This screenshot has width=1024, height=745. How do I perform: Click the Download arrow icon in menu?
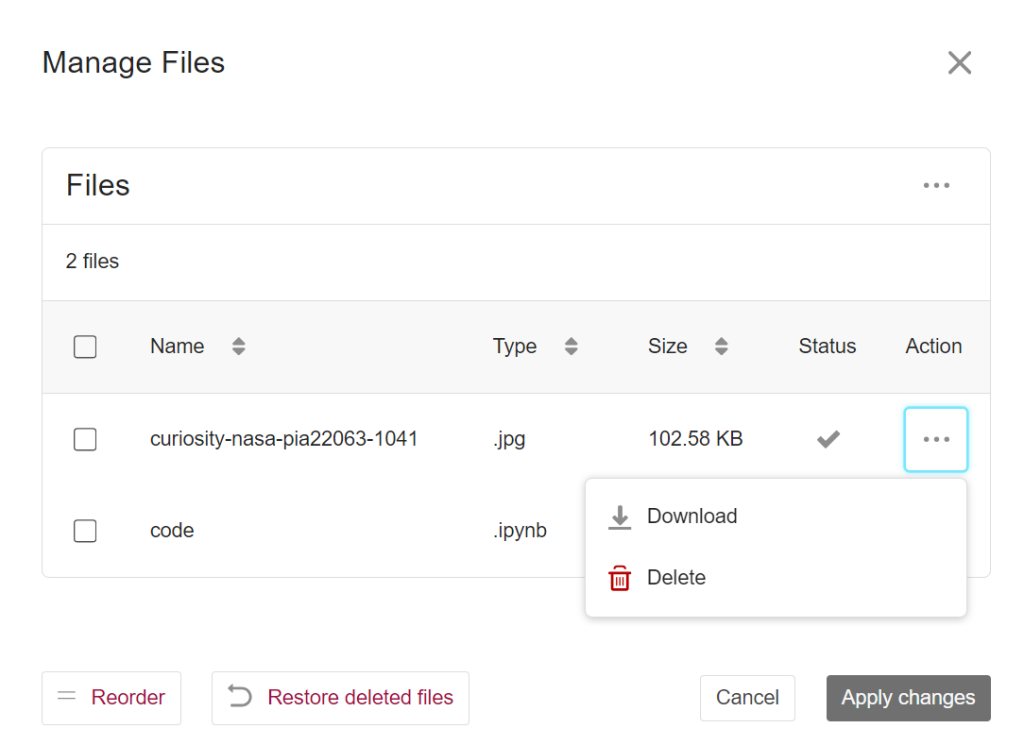[620, 516]
